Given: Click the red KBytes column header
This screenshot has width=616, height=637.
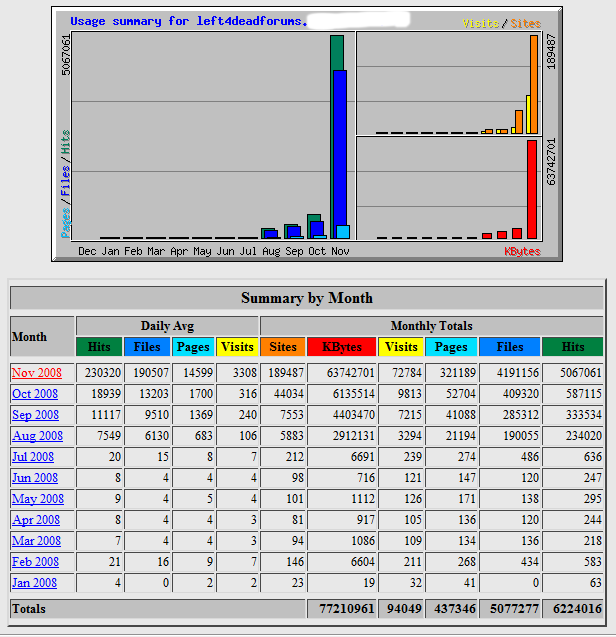Looking at the screenshot, I should (x=342, y=347).
